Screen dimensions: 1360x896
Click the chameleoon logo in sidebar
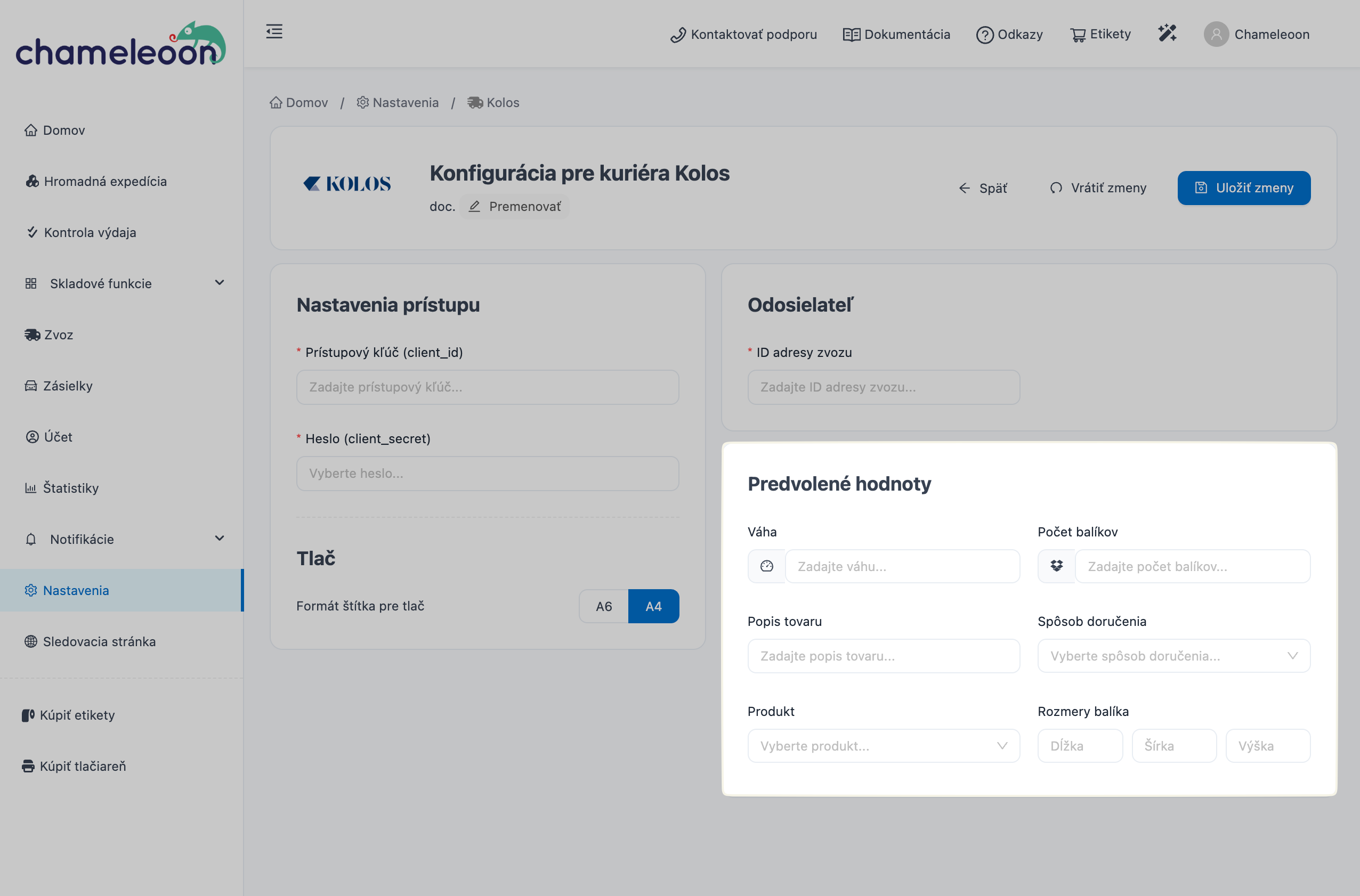pos(120,45)
